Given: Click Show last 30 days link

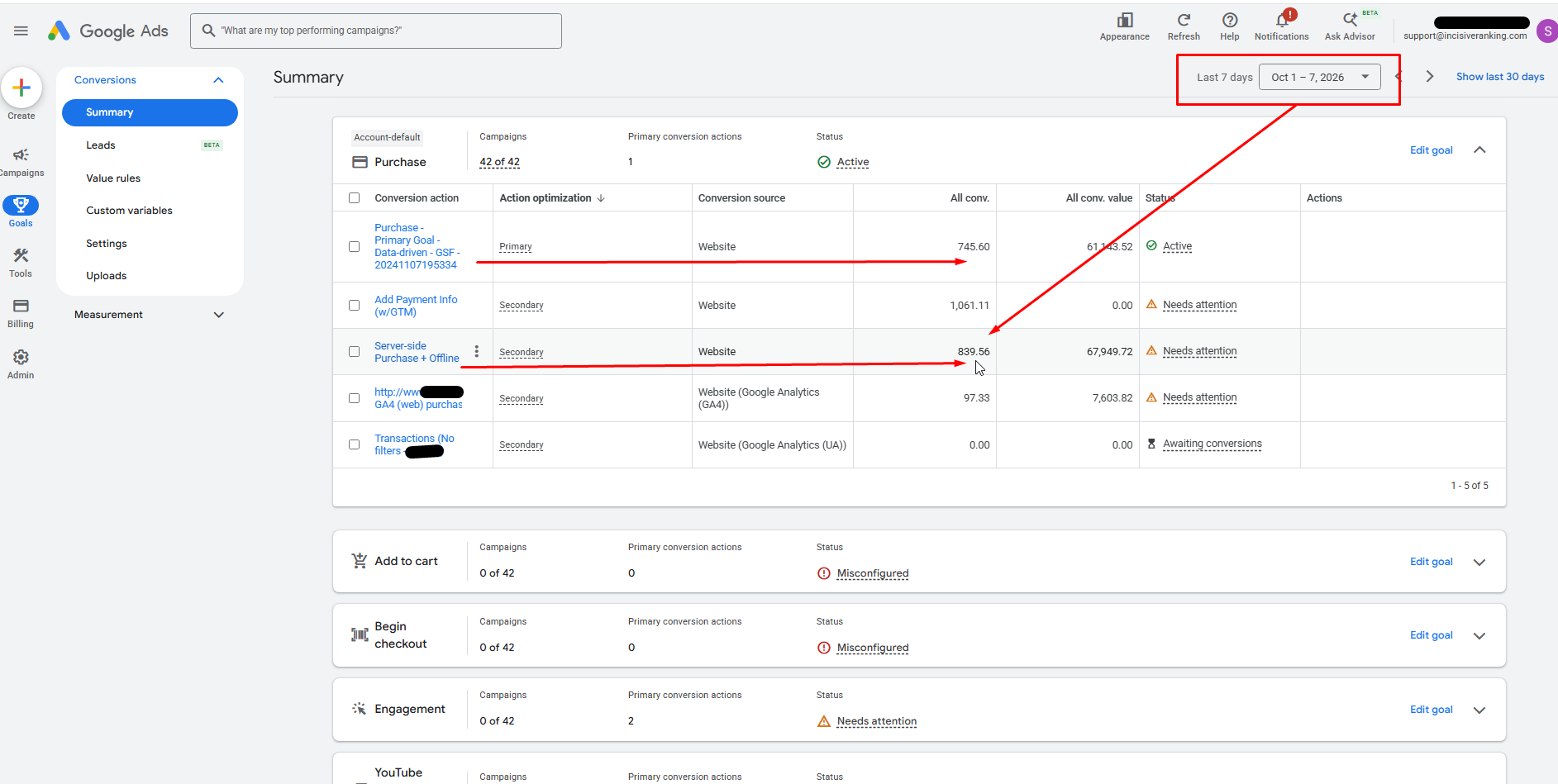Looking at the screenshot, I should point(1500,77).
